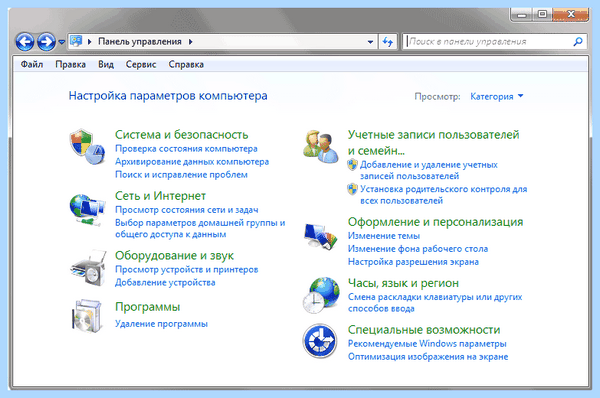600x398 pixels.
Task: Open Специальные возможности category
Action: (x=424, y=330)
